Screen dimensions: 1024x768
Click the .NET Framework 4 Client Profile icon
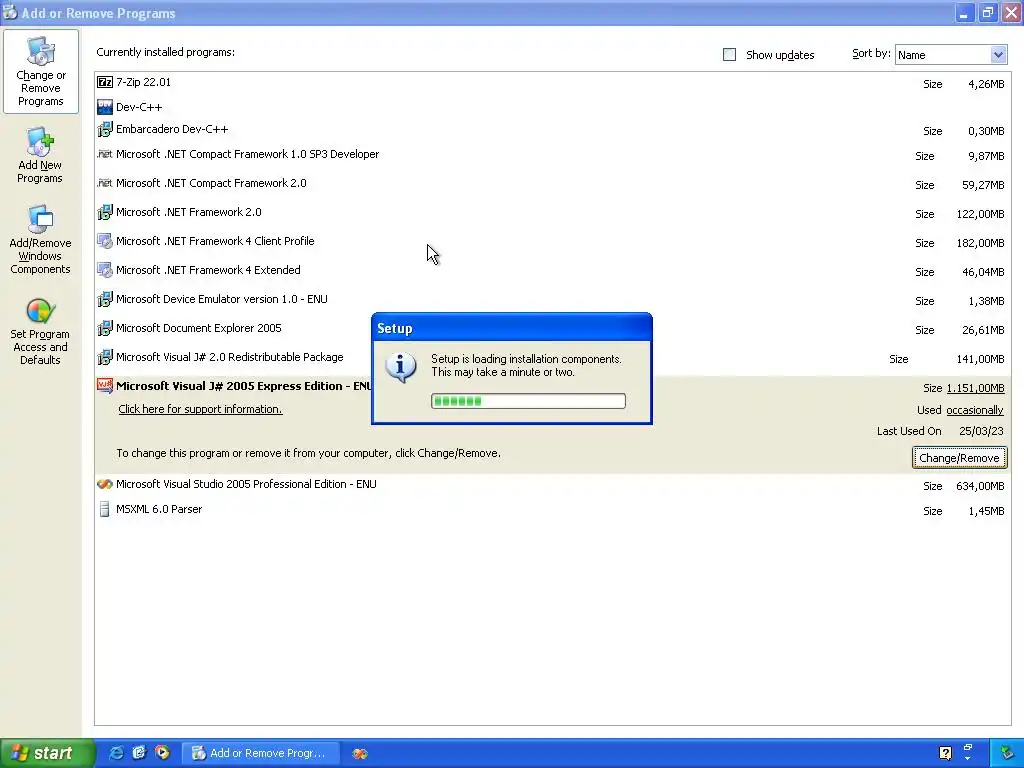click(x=104, y=241)
